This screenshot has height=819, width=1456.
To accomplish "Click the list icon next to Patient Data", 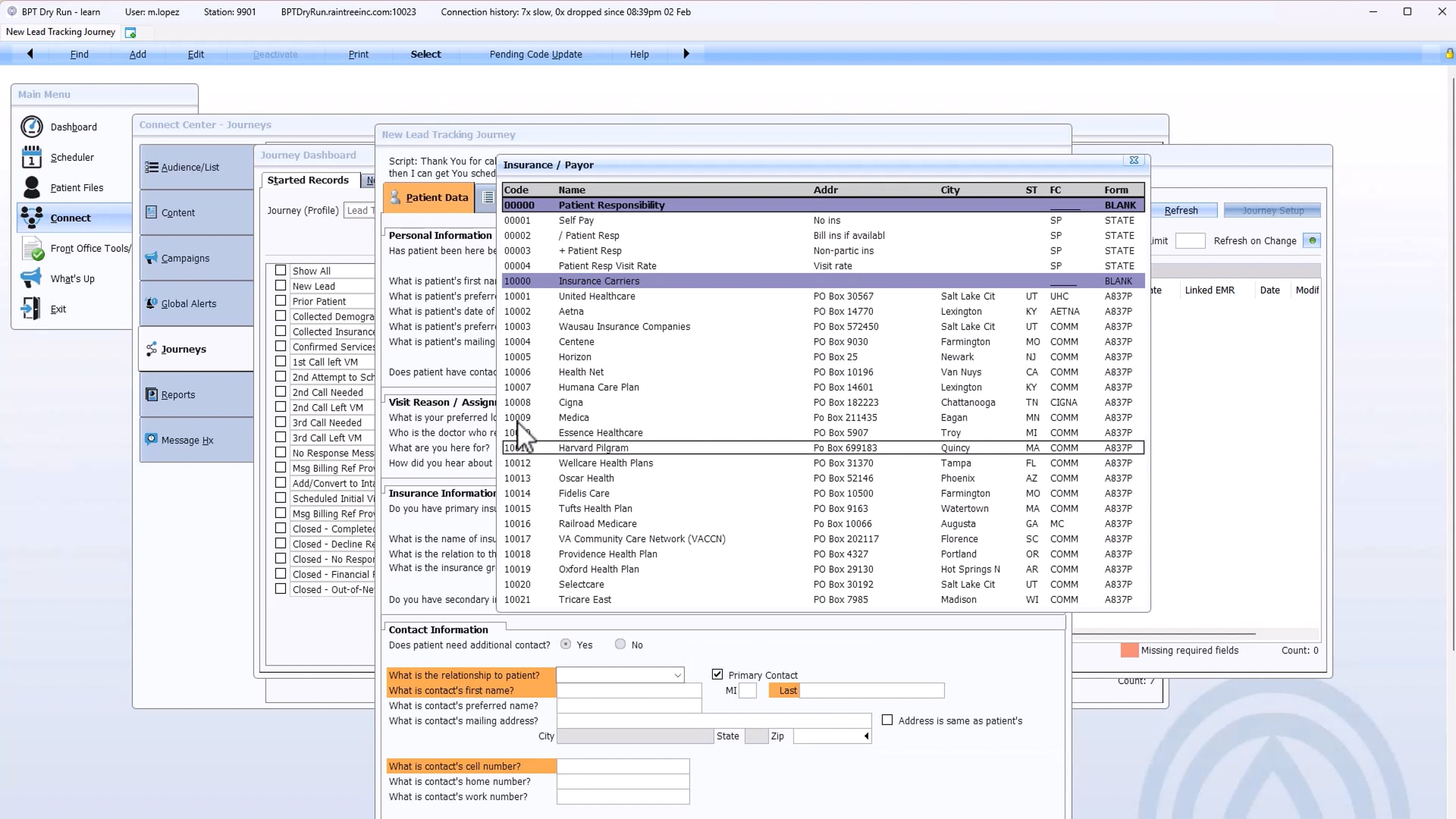I will coord(488,197).
